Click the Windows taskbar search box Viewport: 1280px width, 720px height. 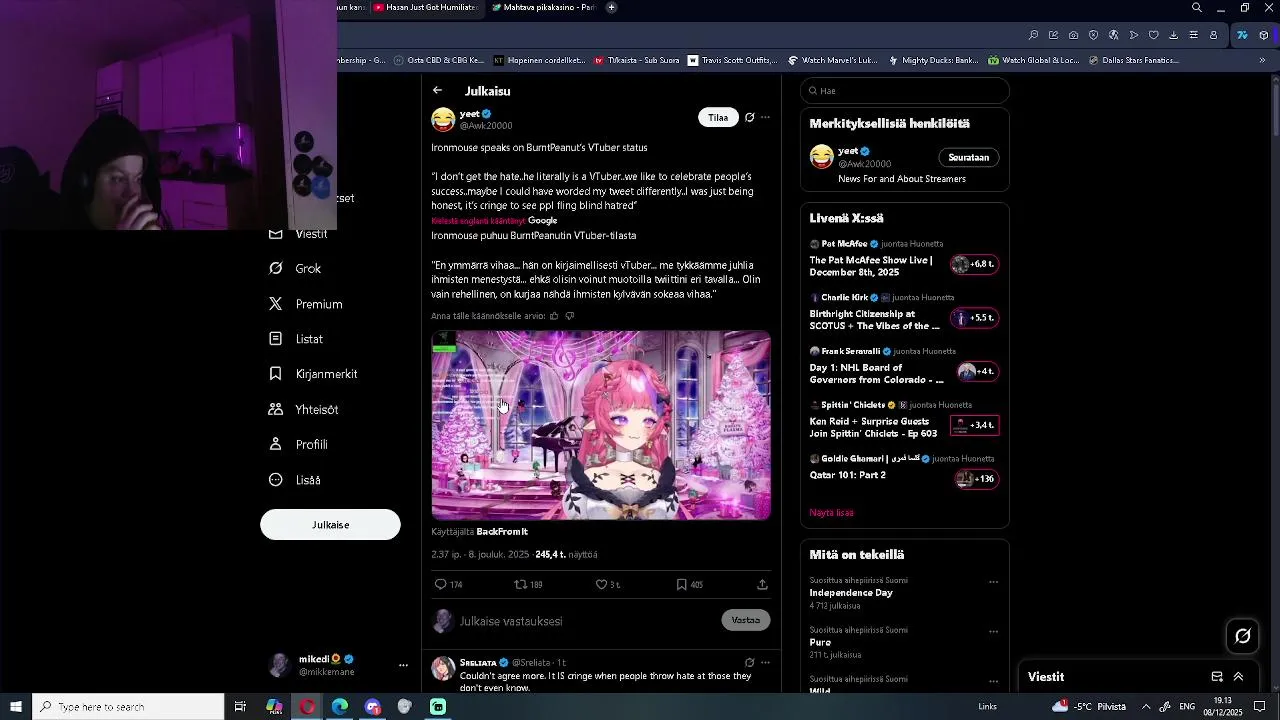[128, 707]
